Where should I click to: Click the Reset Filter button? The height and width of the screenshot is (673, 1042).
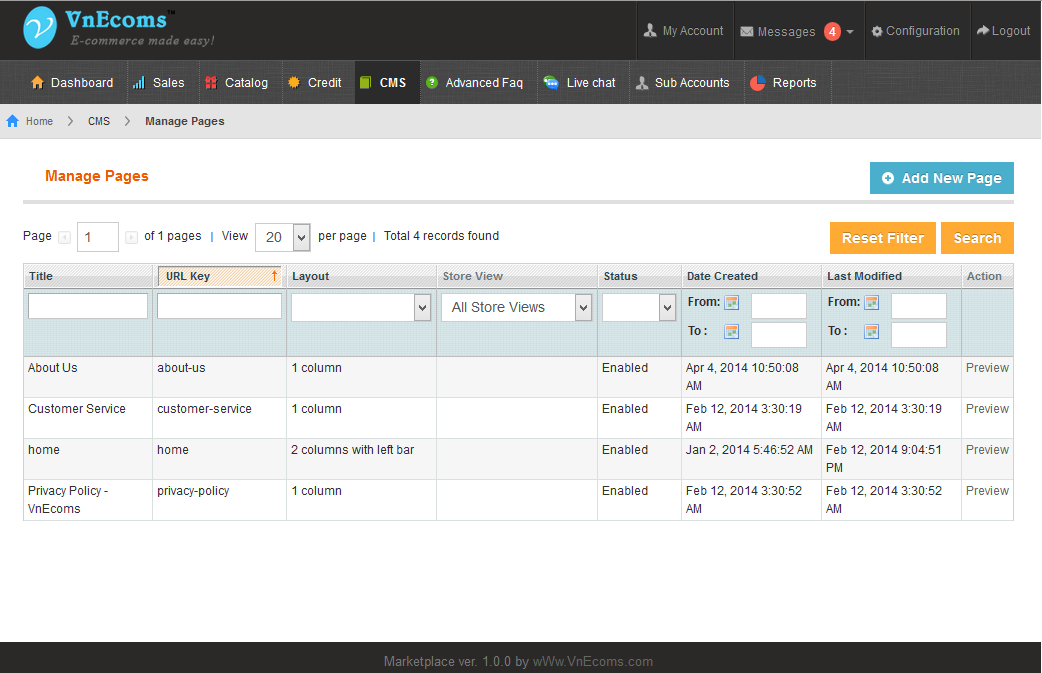[x=883, y=238]
